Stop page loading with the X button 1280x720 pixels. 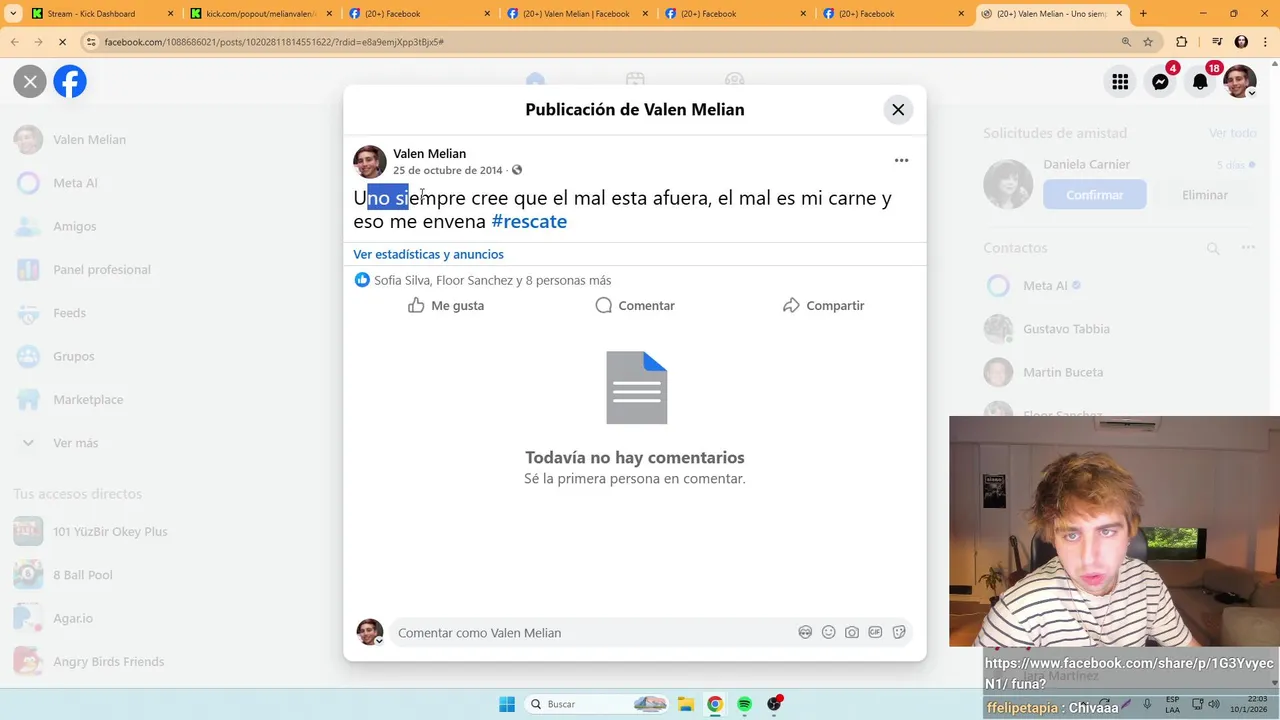coord(61,42)
